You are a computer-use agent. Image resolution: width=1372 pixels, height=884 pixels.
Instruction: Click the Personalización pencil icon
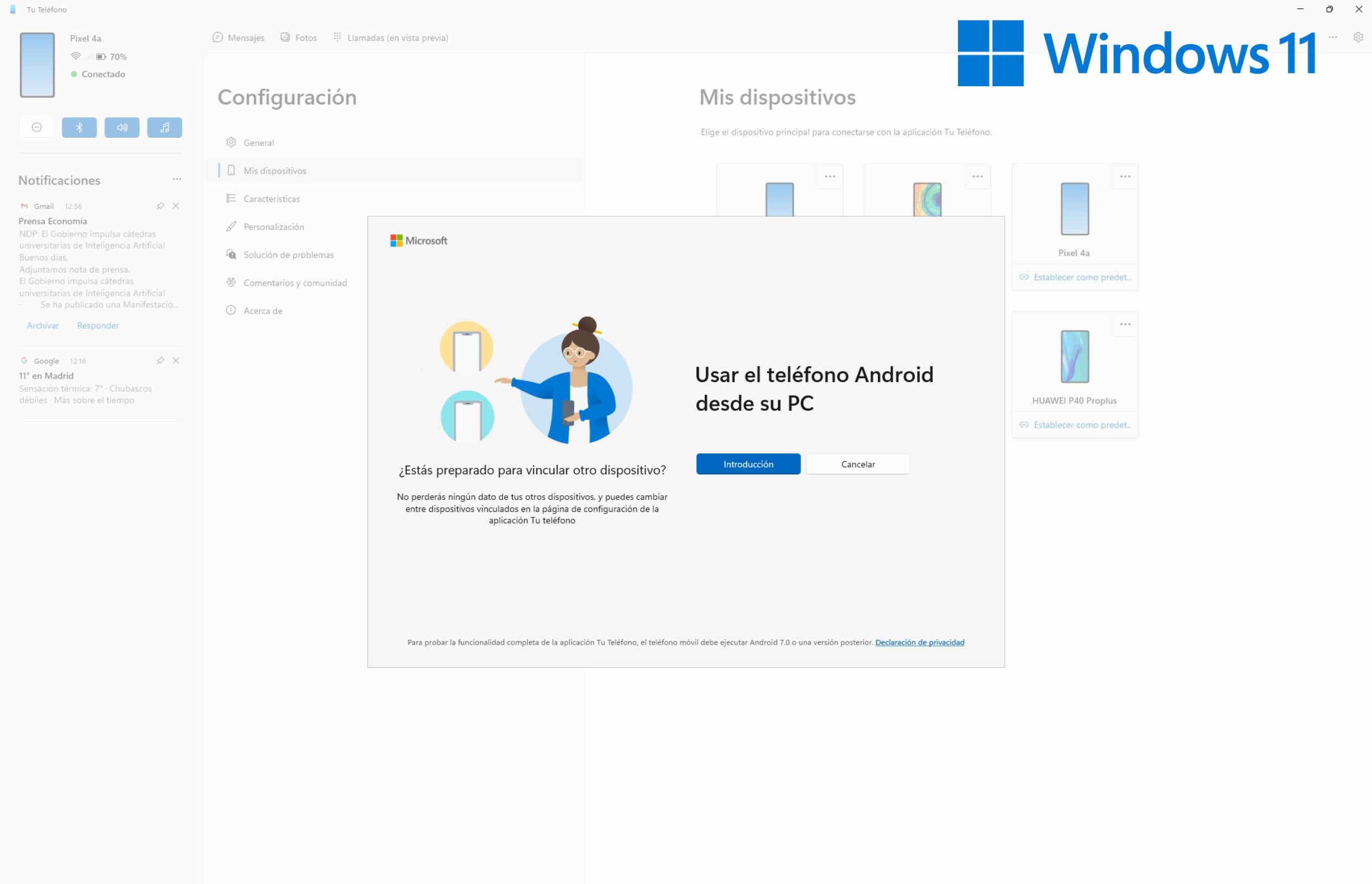tap(231, 227)
